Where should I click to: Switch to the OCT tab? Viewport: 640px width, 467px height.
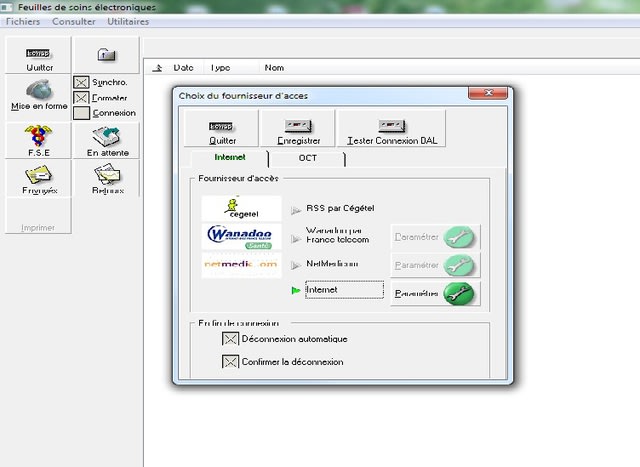307,158
